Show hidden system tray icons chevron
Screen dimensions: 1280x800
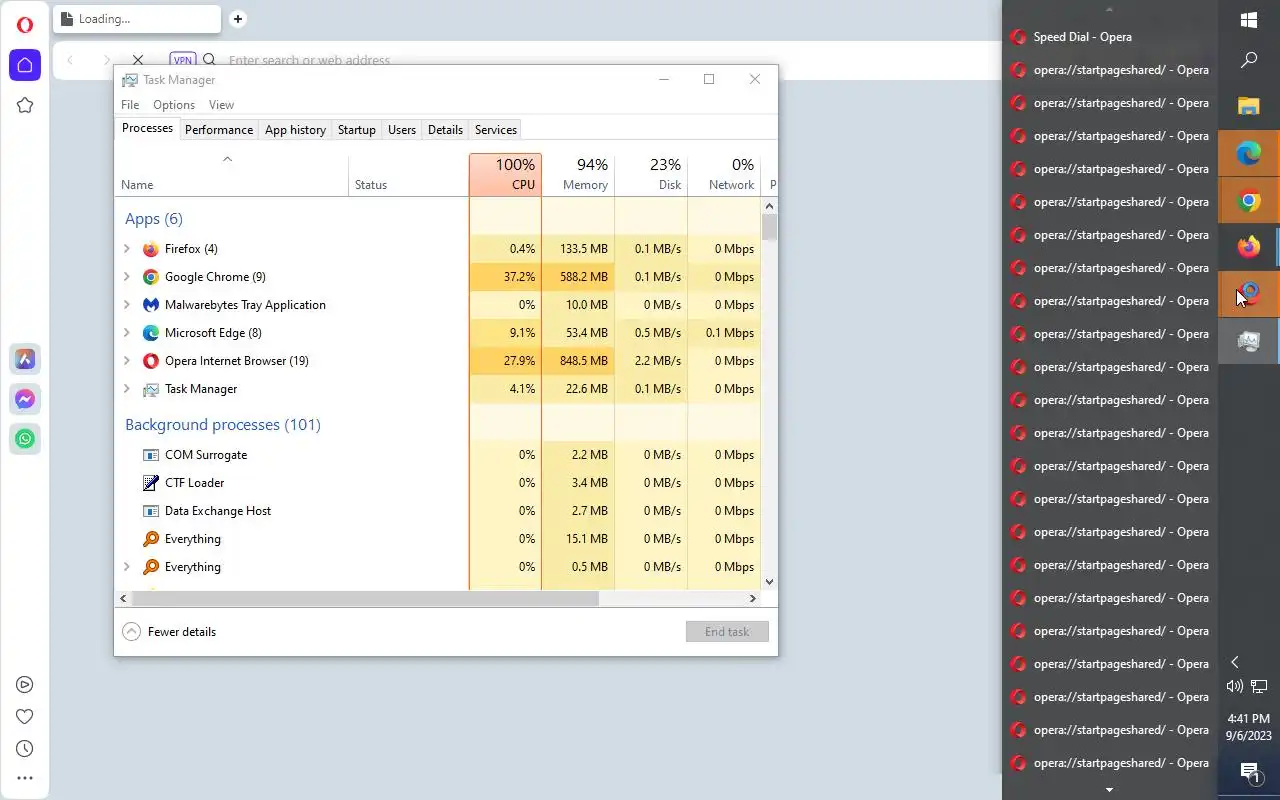coord(1235,662)
